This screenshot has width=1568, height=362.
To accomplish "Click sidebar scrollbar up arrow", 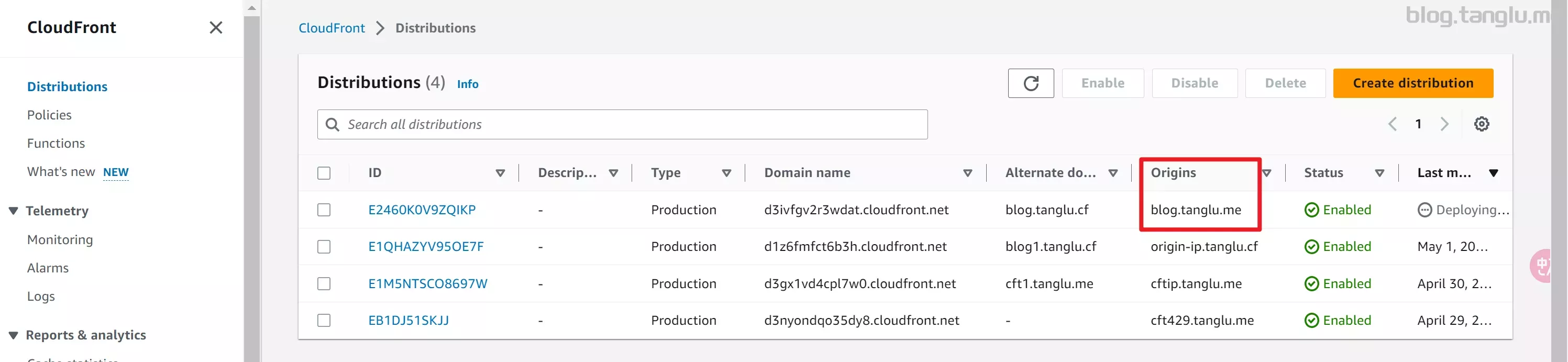I will (252, 8).
